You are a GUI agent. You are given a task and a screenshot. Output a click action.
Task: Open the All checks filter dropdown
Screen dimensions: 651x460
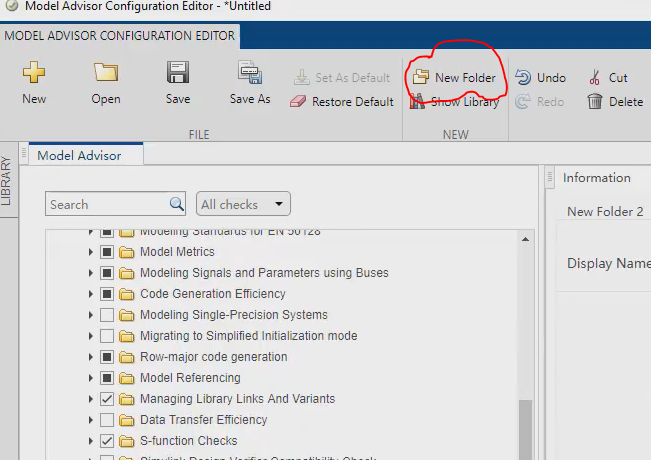pyautogui.click(x=243, y=204)
